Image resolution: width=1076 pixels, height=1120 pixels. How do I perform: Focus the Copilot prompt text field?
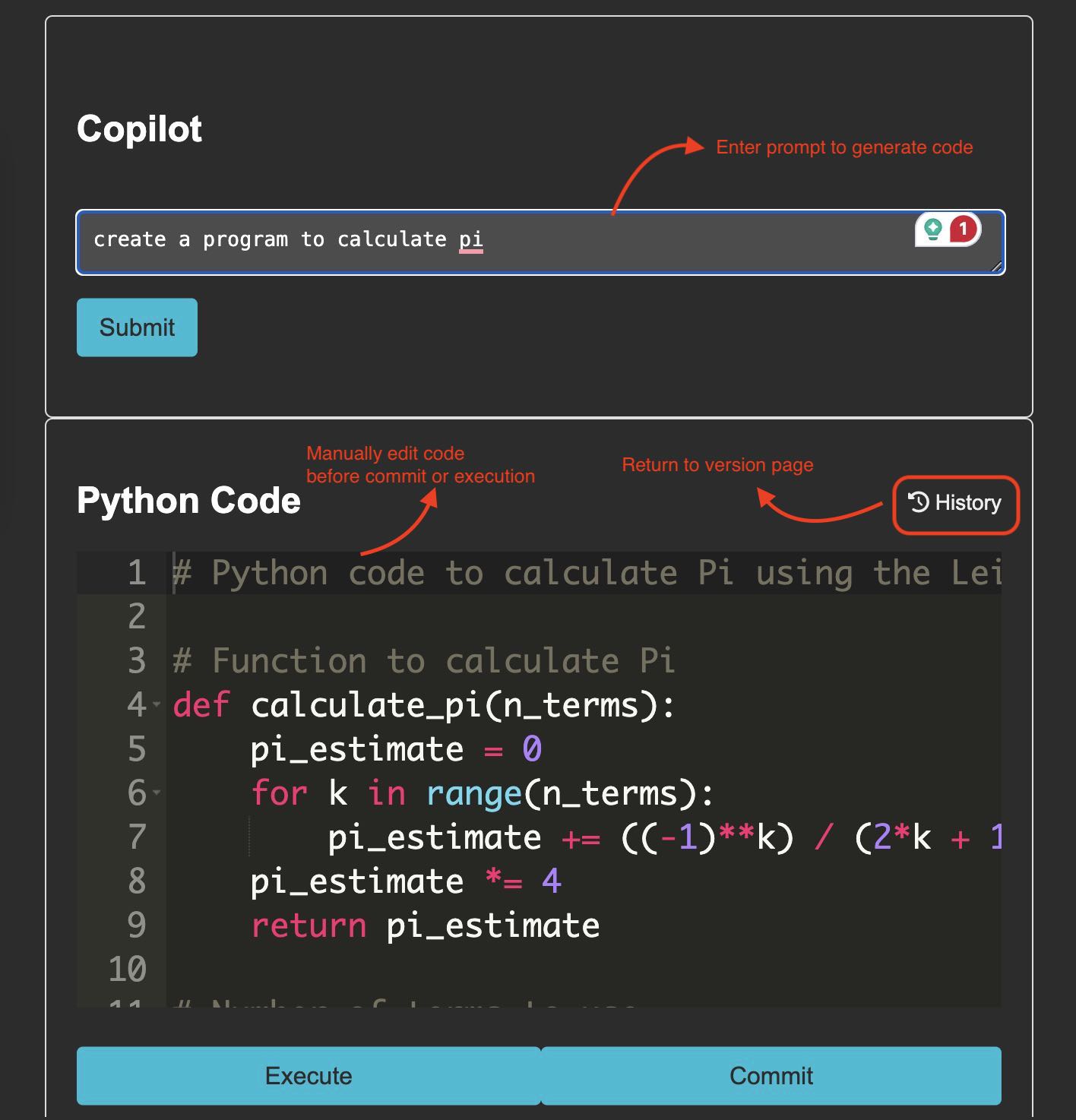(x=540, y=242)
